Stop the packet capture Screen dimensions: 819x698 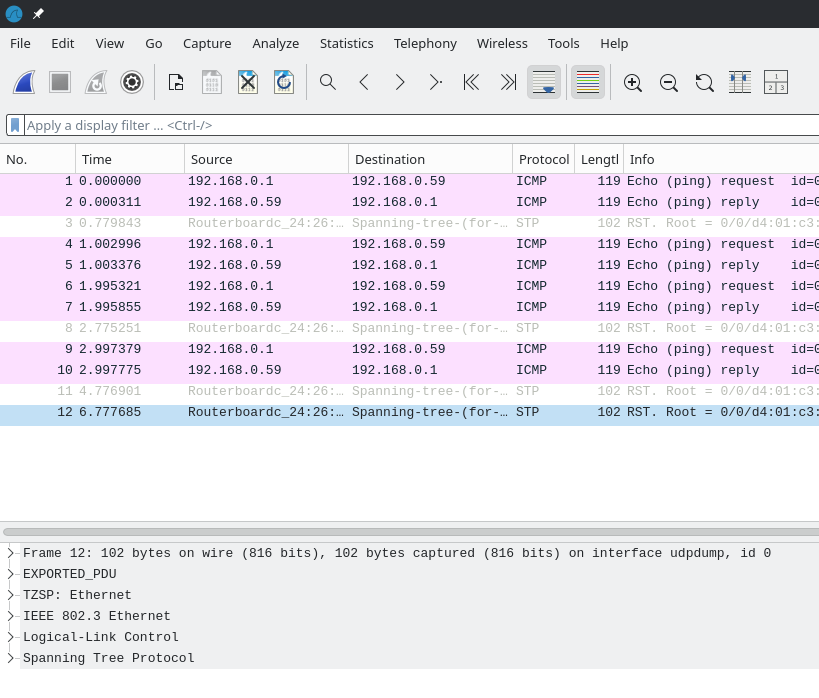[60, 82]
